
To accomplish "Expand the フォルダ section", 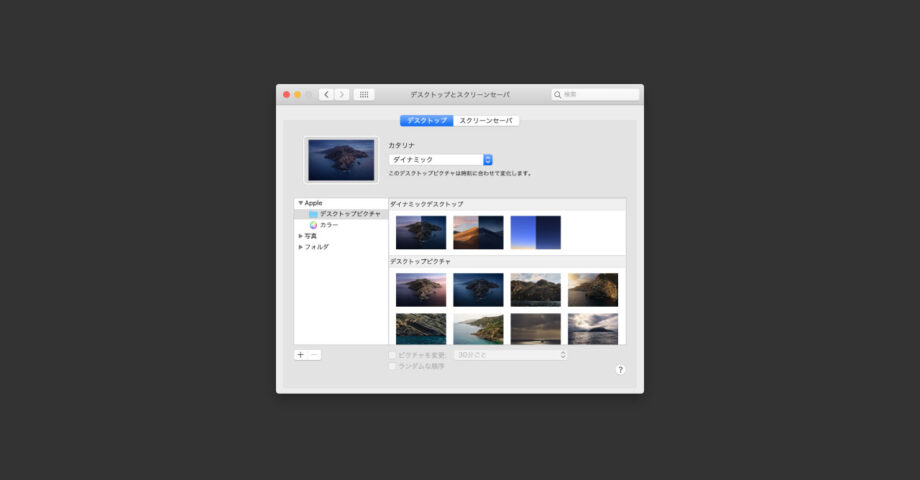I will point(300,247).
